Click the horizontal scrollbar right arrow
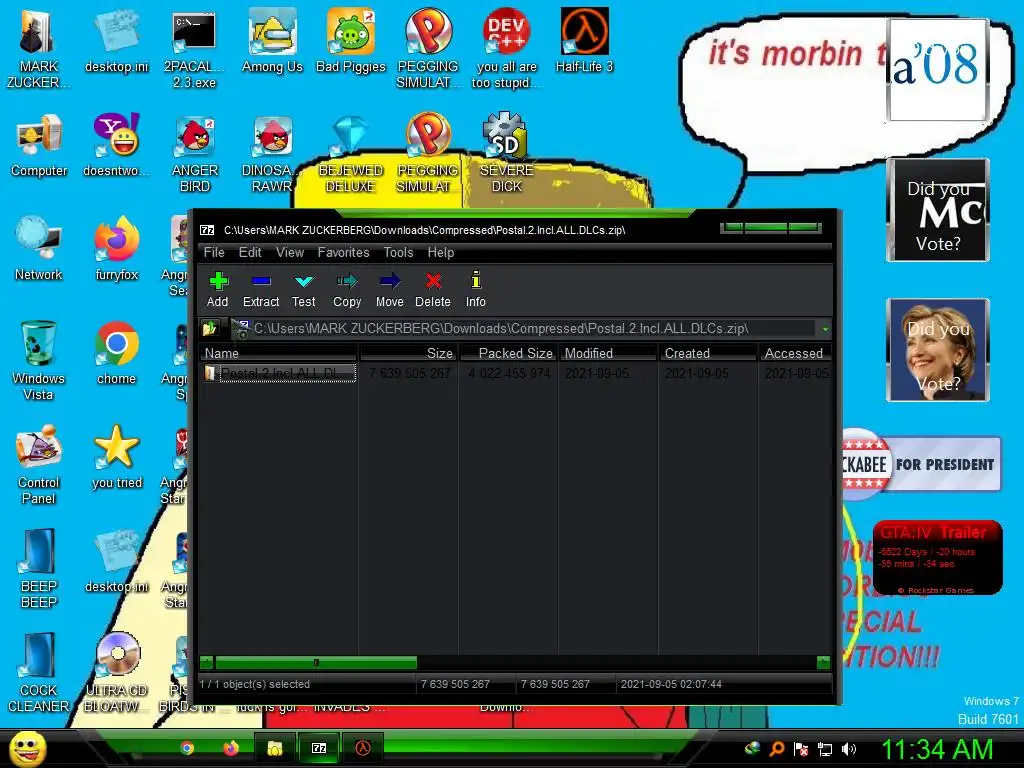 tap(824, 663)
